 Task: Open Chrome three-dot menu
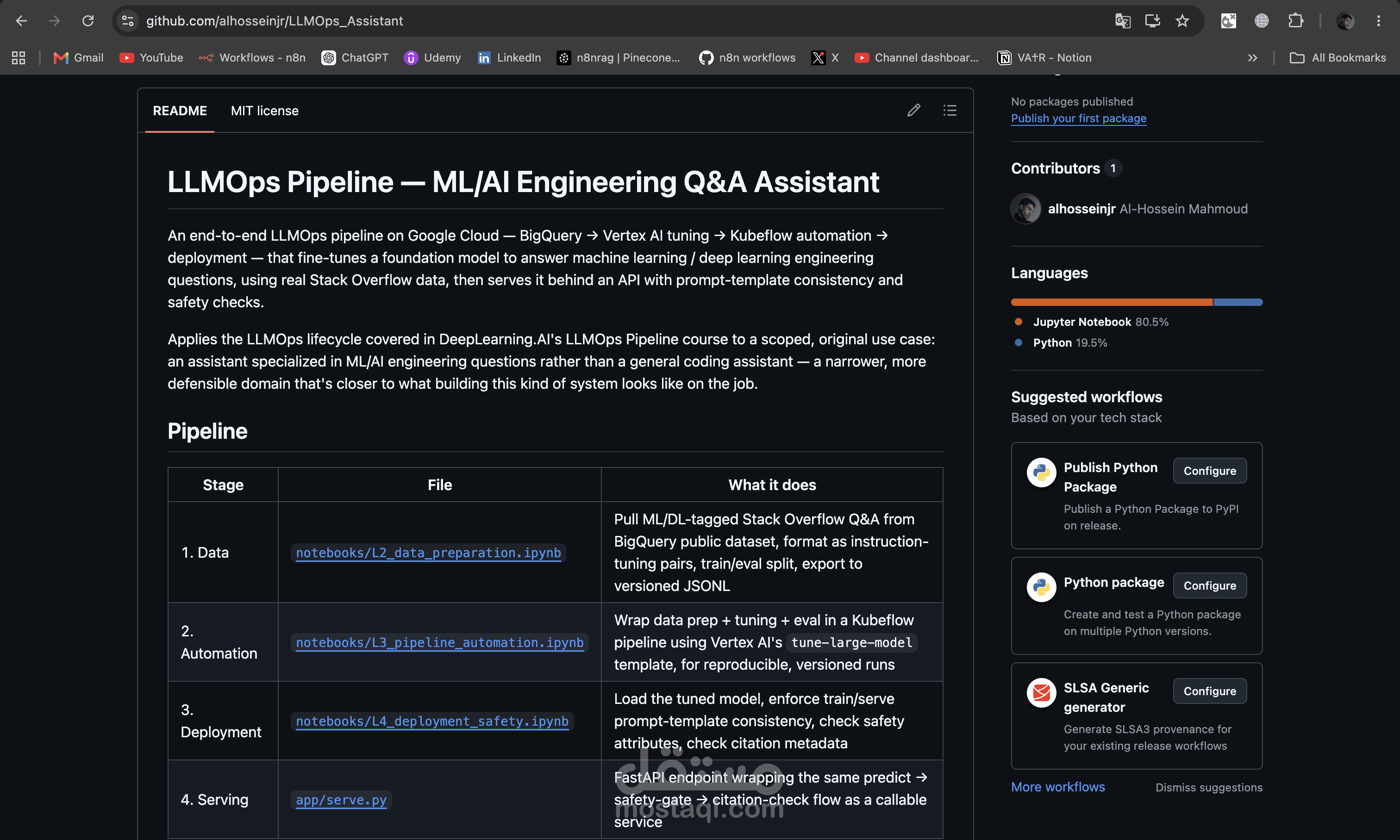point(1379,21)
